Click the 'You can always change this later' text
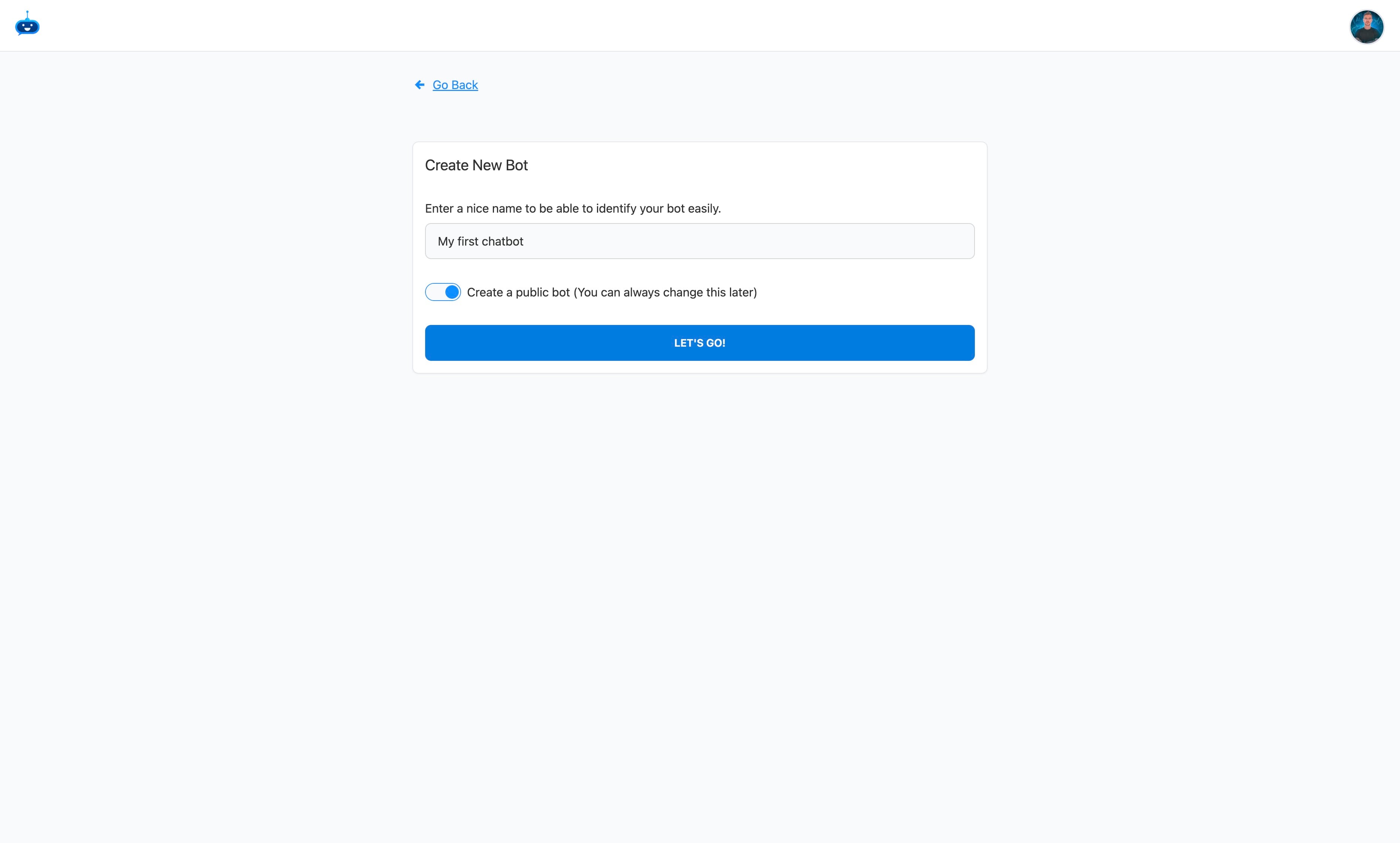Image resolution: width=1400 pixels, height=843 pixels. coord(665,292)
